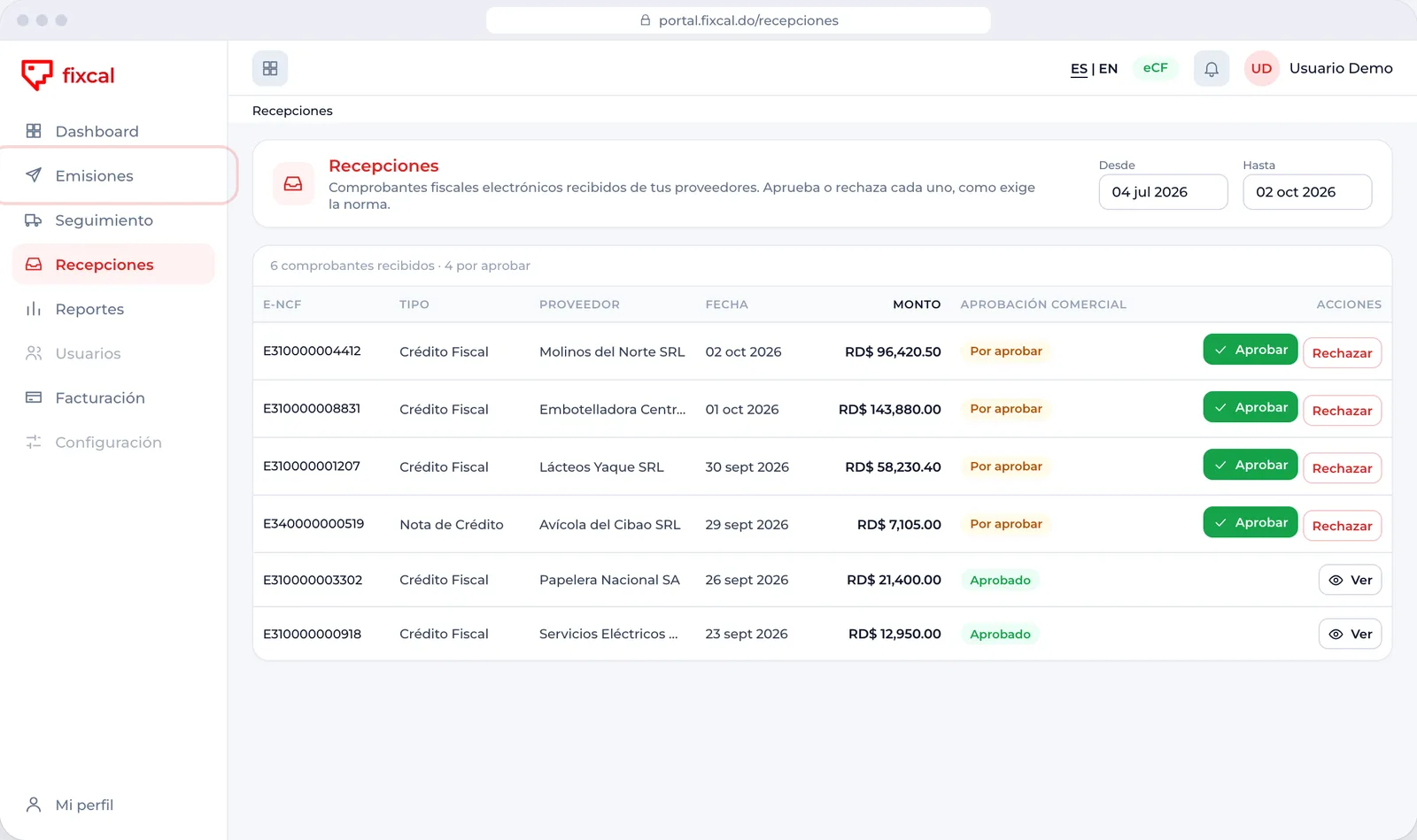This screenshot has width=1417, height=840.
Task: Click amount RD$ 143,880.00
Action: pyautogui.click(x=890, y=409)
